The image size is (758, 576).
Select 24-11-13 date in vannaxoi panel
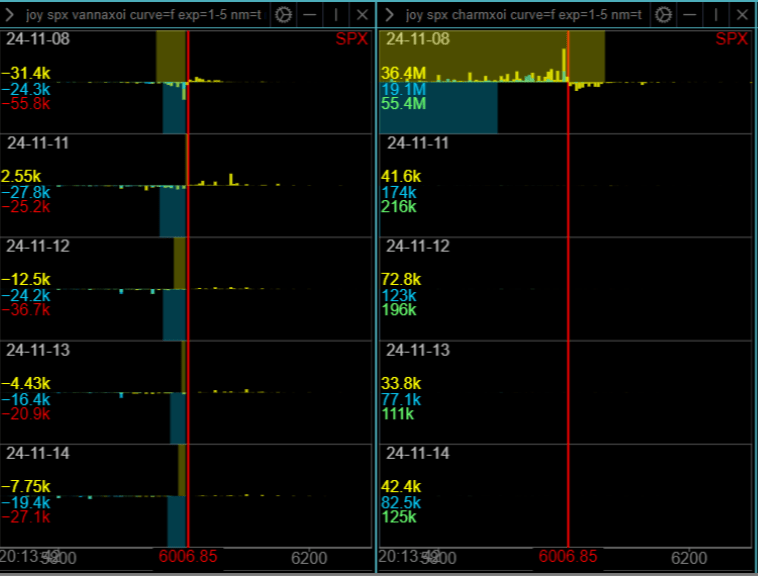click(38, 350)
